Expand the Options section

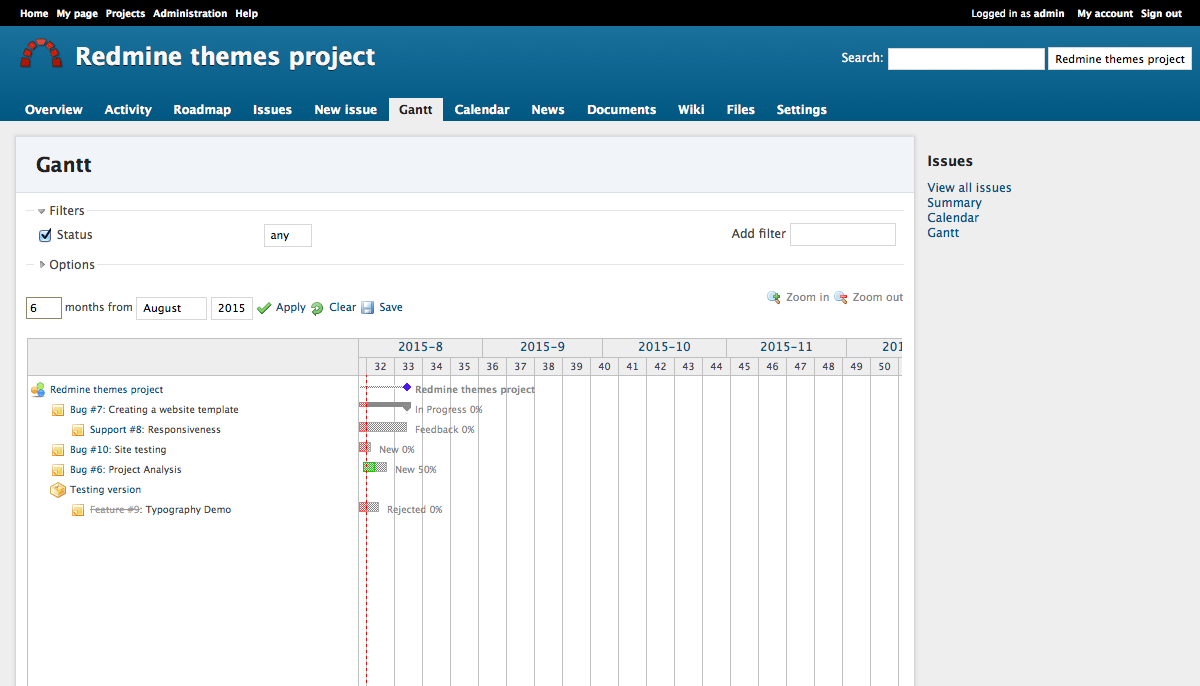coord(66,265)
